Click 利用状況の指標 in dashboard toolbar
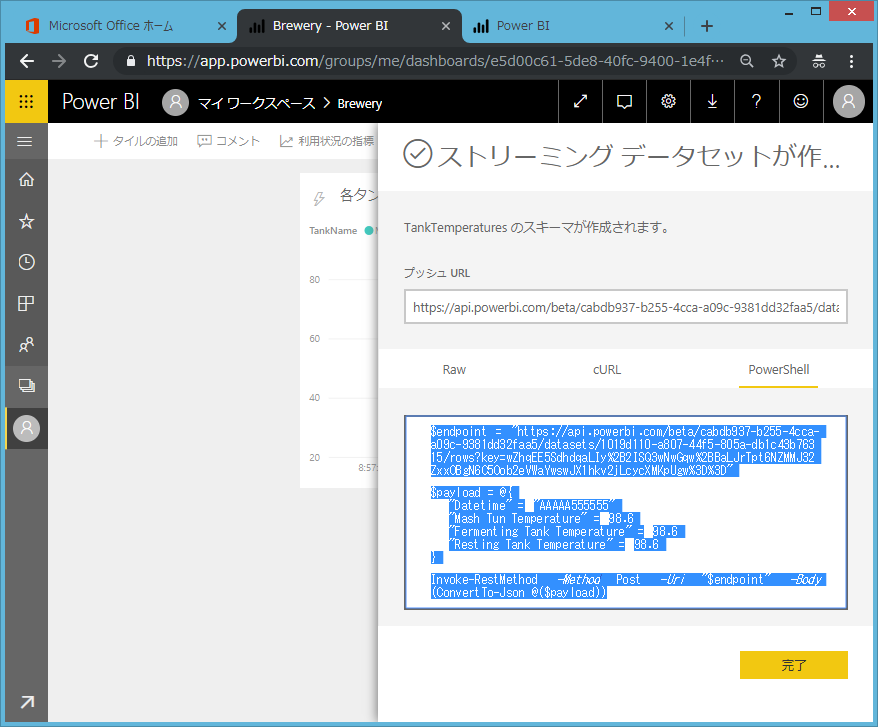This screenshot has height=727, width=878. click(x=327, y=141)
